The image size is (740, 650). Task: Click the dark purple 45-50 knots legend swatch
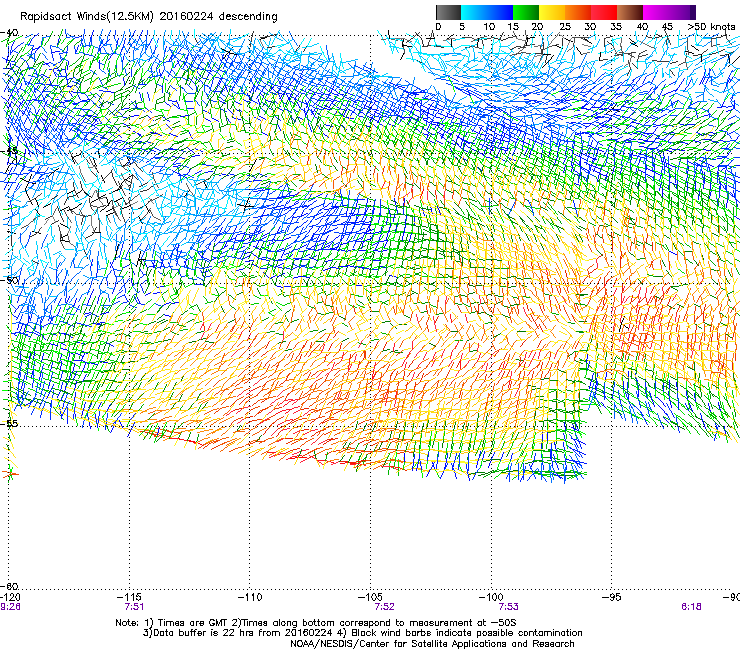tap(682, 12)
